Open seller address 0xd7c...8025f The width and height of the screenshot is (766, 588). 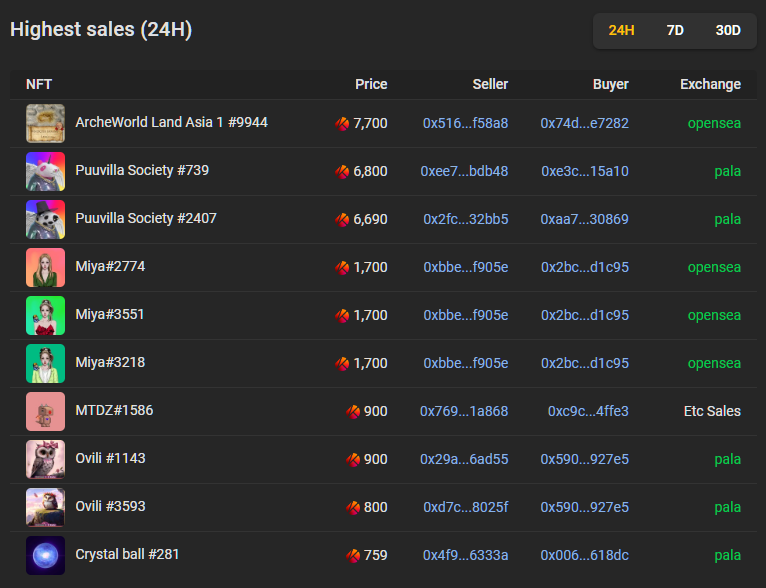point(466,507)
